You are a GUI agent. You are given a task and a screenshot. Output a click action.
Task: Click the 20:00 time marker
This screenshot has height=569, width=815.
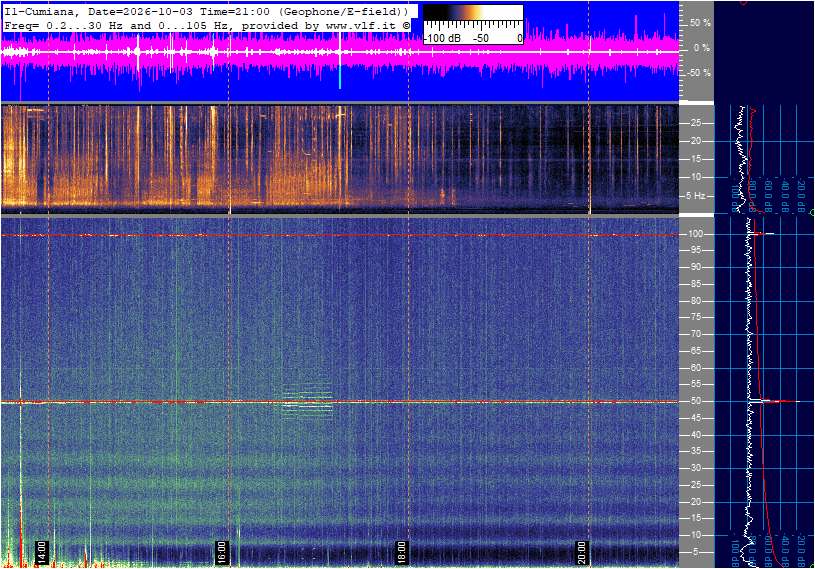click(x=581, y=552)
